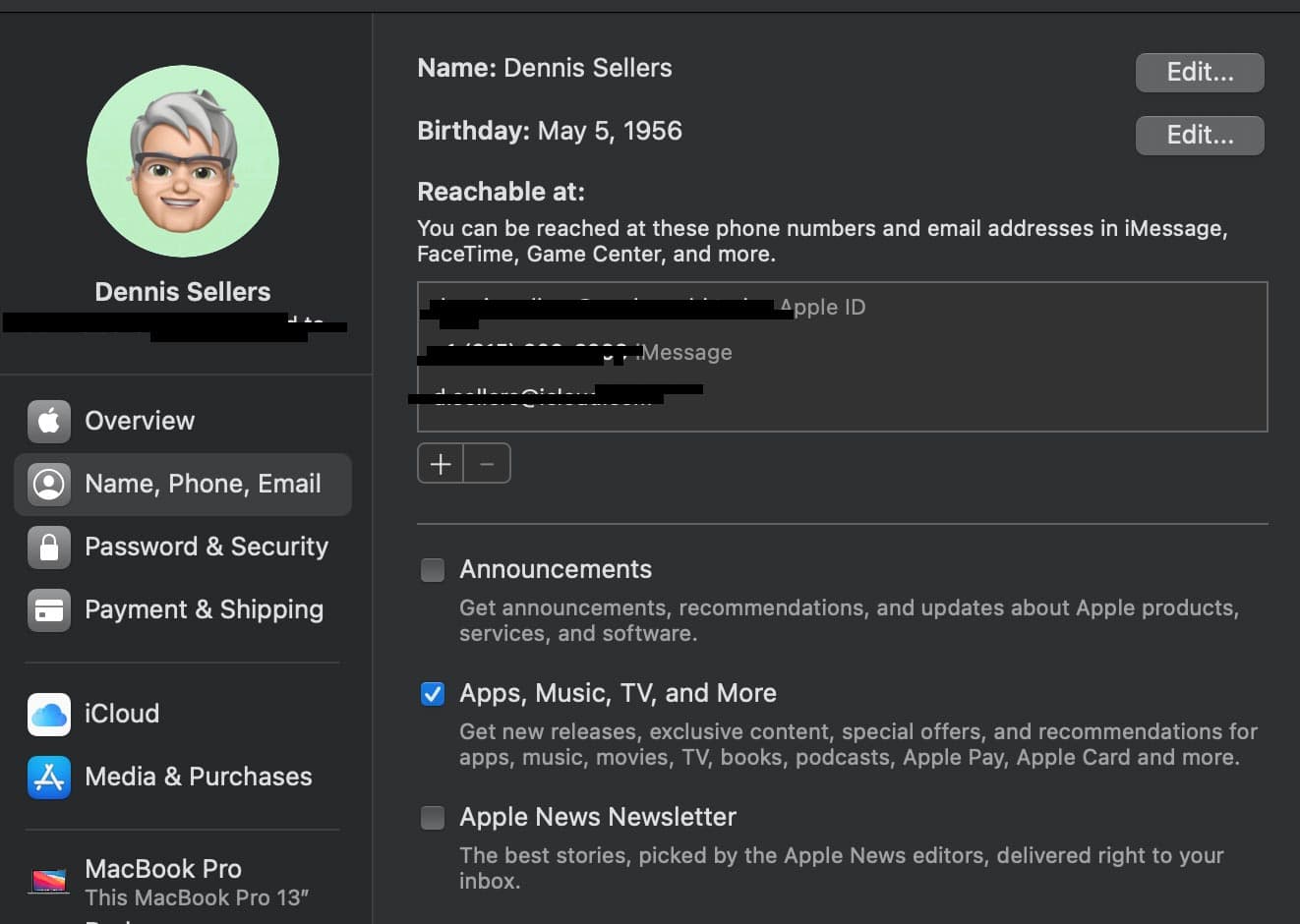This screenshot has width=1300, height=924.
Task: Open Password & Security via lock icon
Action: pyautogui.click(x=48, y=547)
